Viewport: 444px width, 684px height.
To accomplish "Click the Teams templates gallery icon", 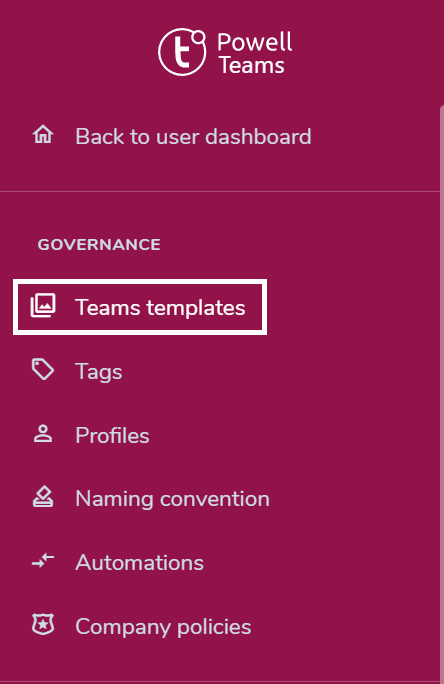I will (43, 305).
